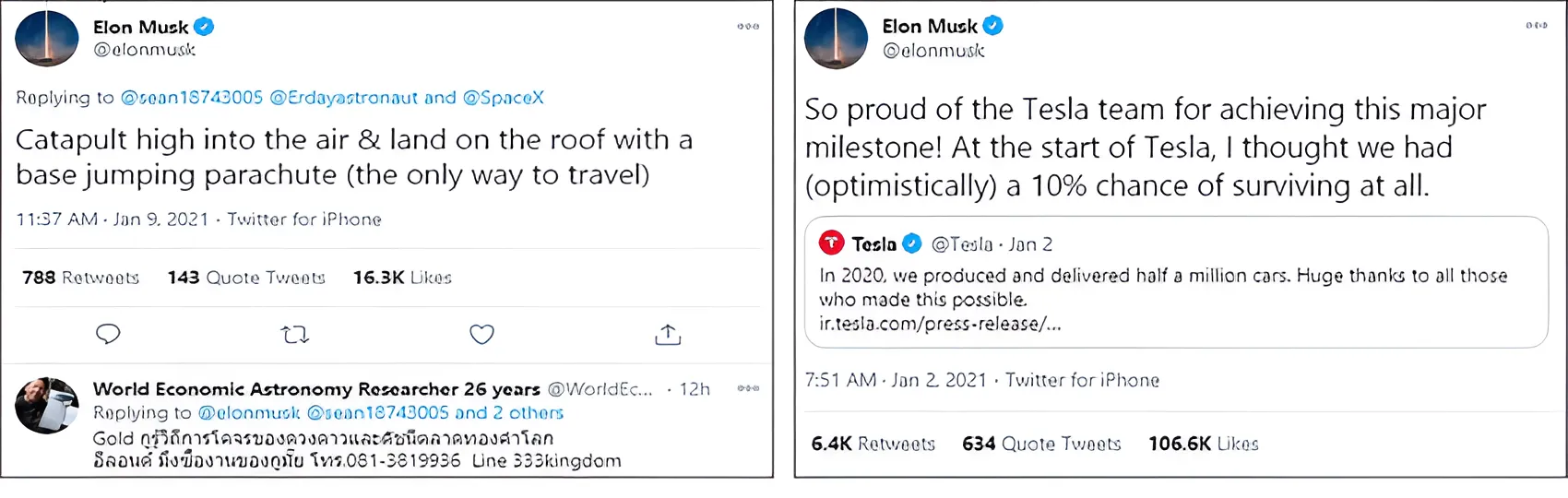This screenshot has height=498, width=1568.
Task: Click World Economic Astronomy Researcher profile photo
Action: 47,405
